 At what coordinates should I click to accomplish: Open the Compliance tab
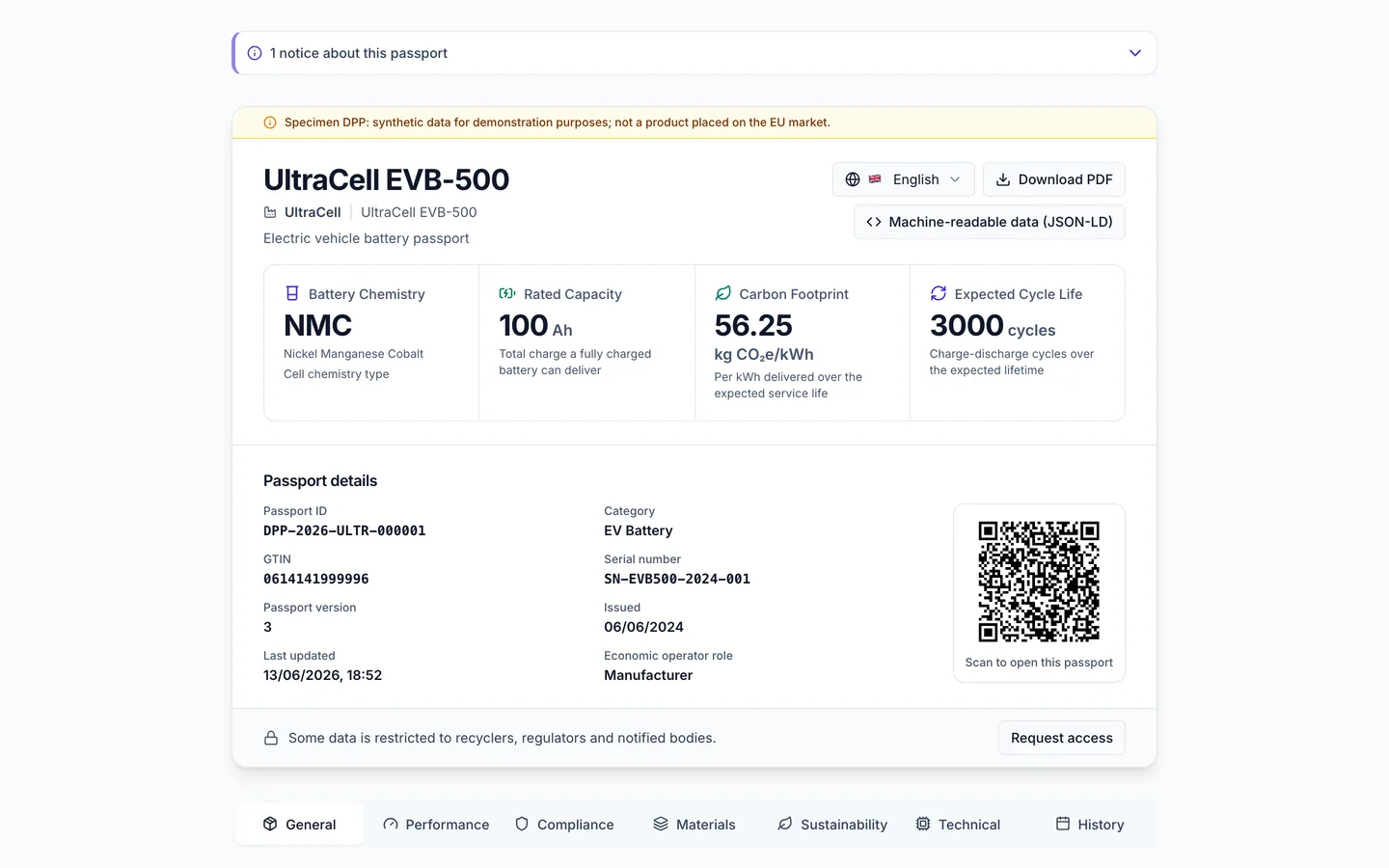(564, 825)
